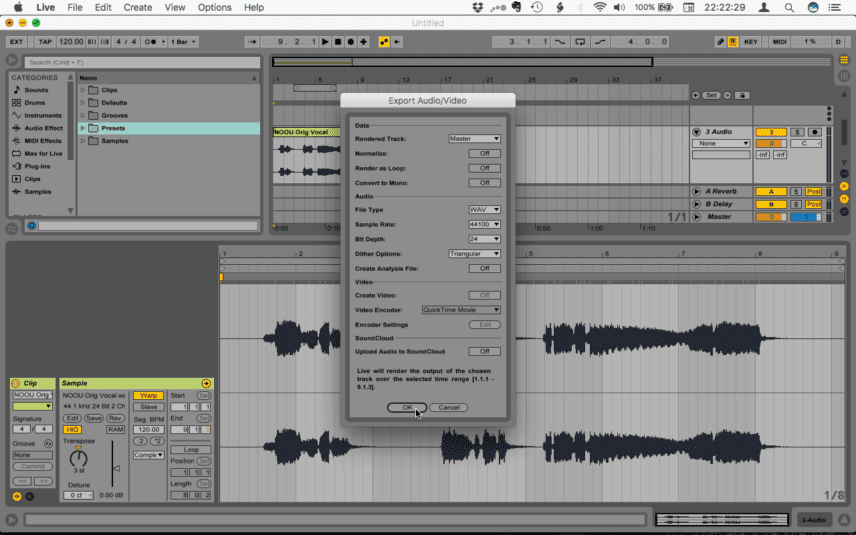This screenshot has height=535, width=856.
Task: Toggle Render as Loop option
Action: [484, 168]
